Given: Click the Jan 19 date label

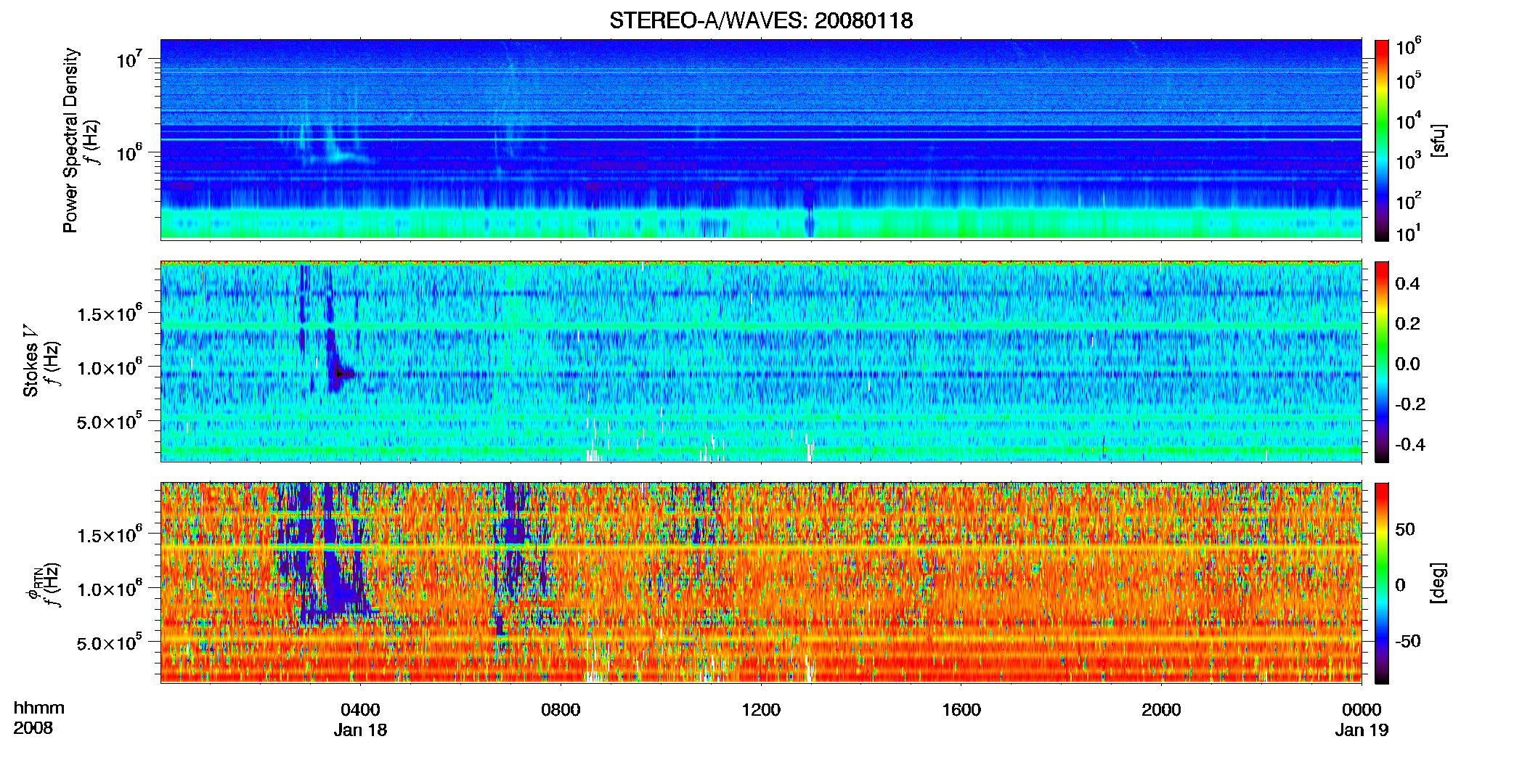Looking at the screenshot, I should click(1362, 730).
